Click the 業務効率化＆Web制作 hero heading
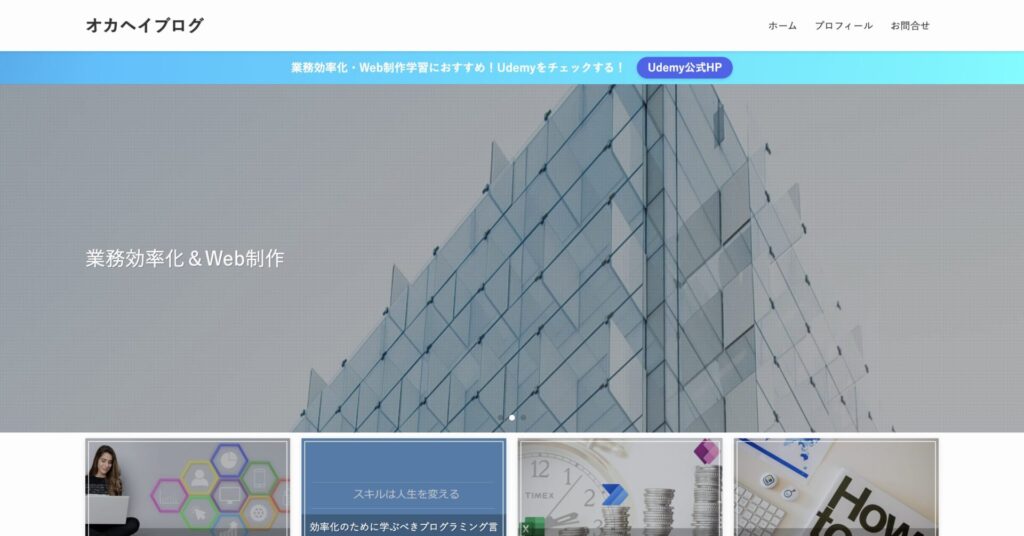The height and width of the screenshot is (536, 1024). point(185,258)
